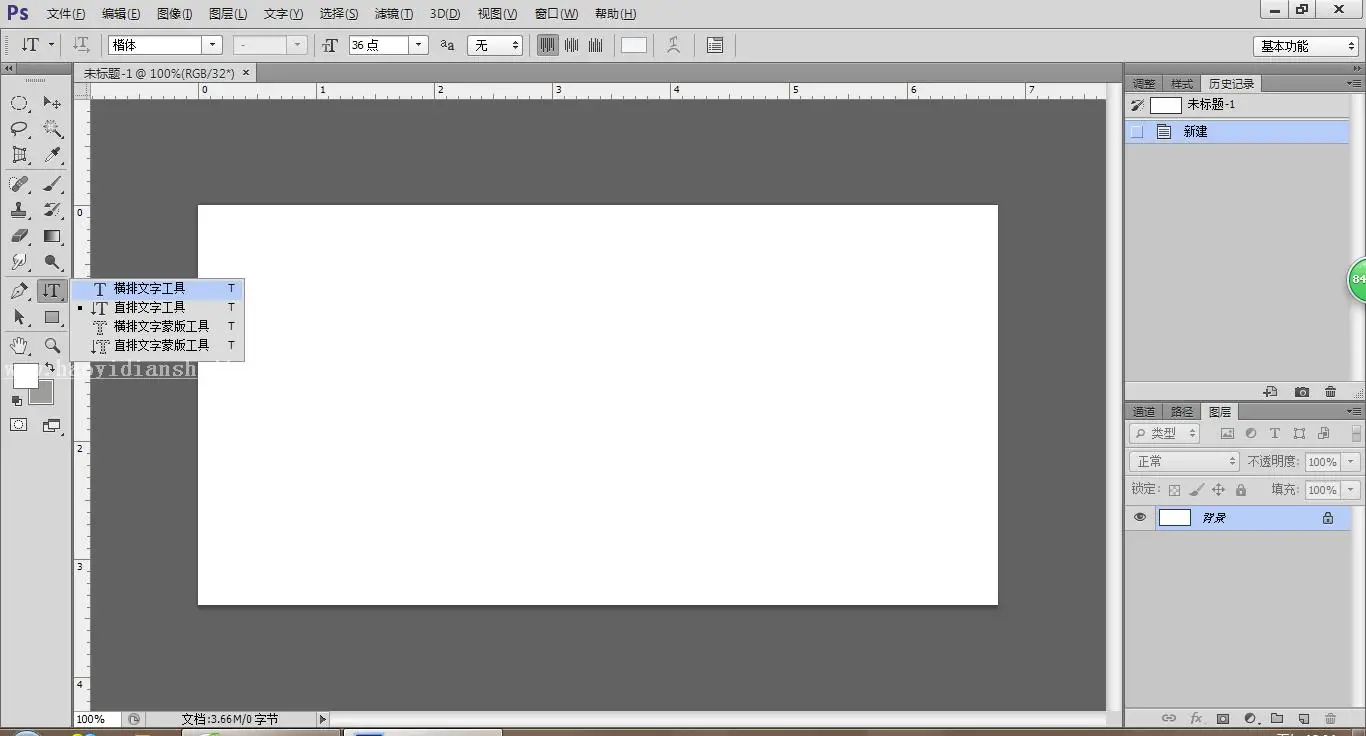Toggle lock transparent pixels
The image size is (1366, 736).
click(1175, 490)
